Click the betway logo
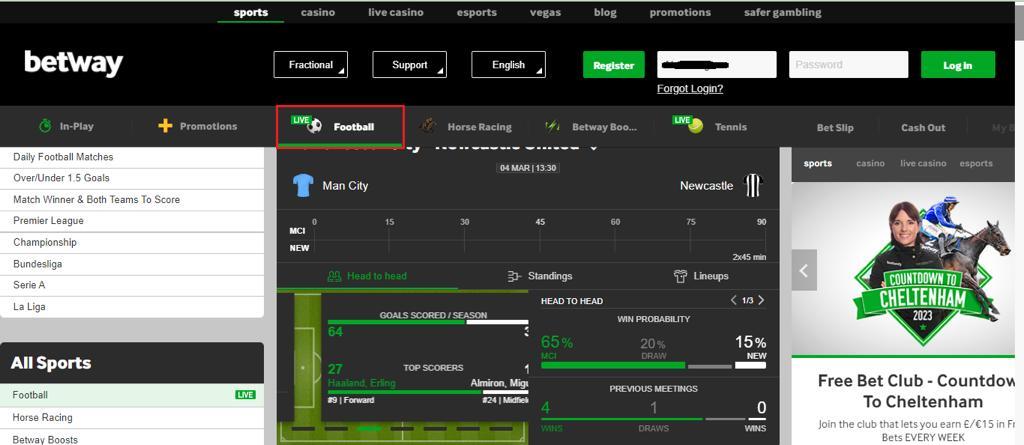The image size is (1024, 445). (73, 64)
